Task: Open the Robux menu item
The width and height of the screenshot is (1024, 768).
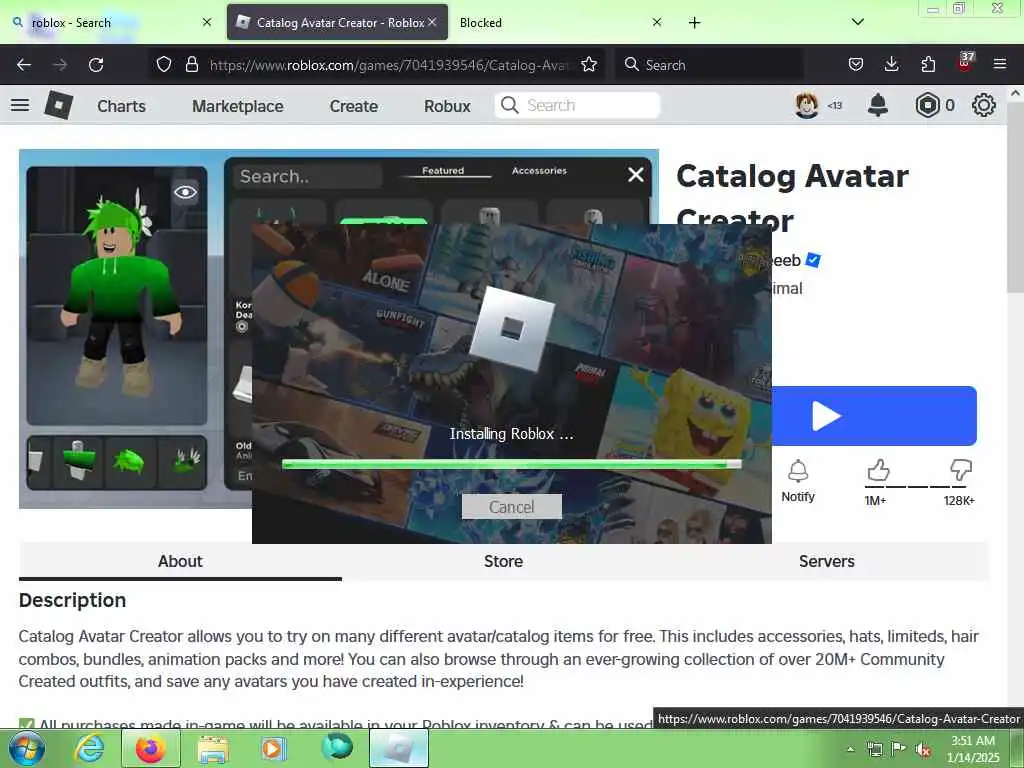Action: [447, 106]
